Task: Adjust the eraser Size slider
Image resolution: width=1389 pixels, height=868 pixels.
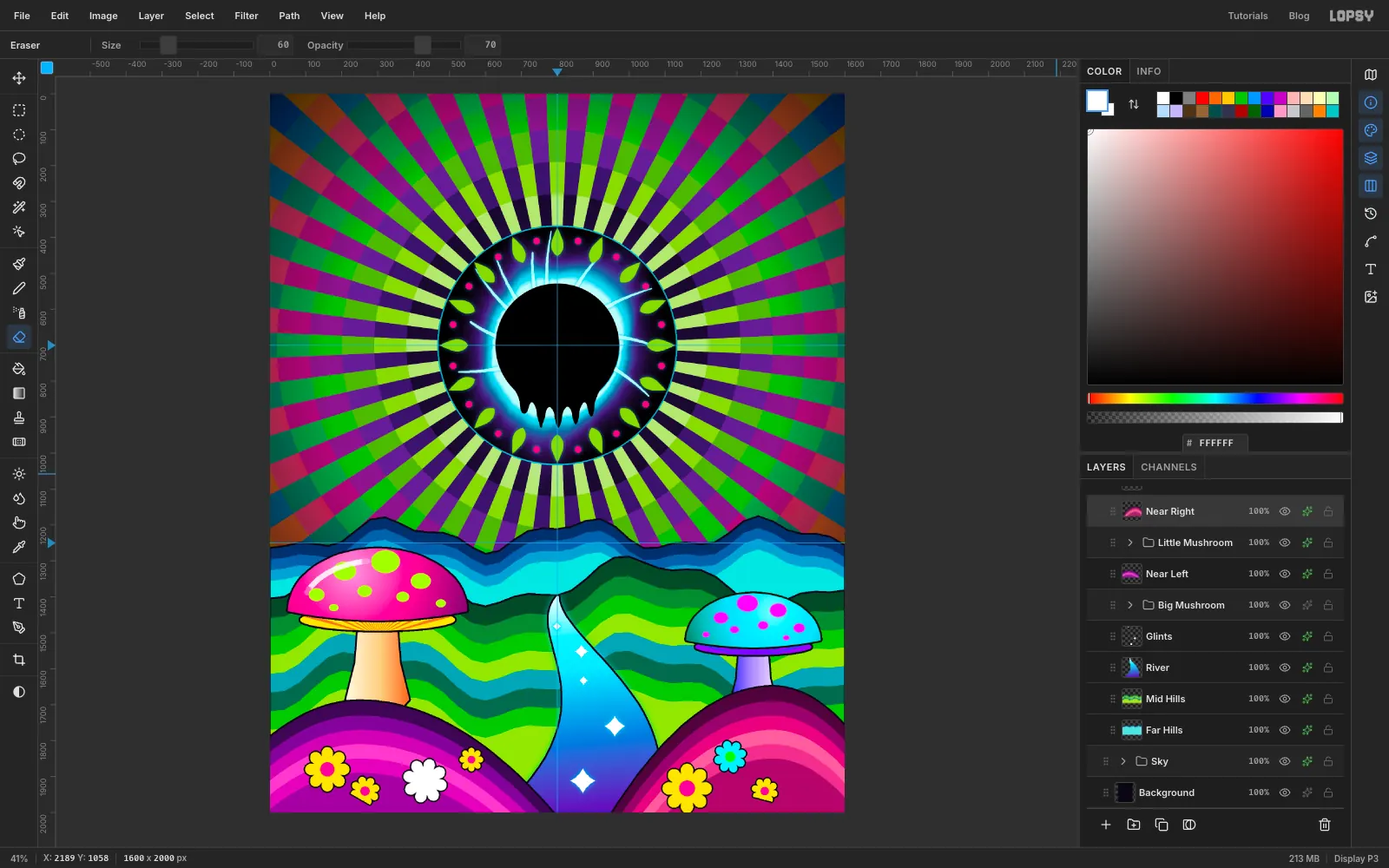Action: 196,45
